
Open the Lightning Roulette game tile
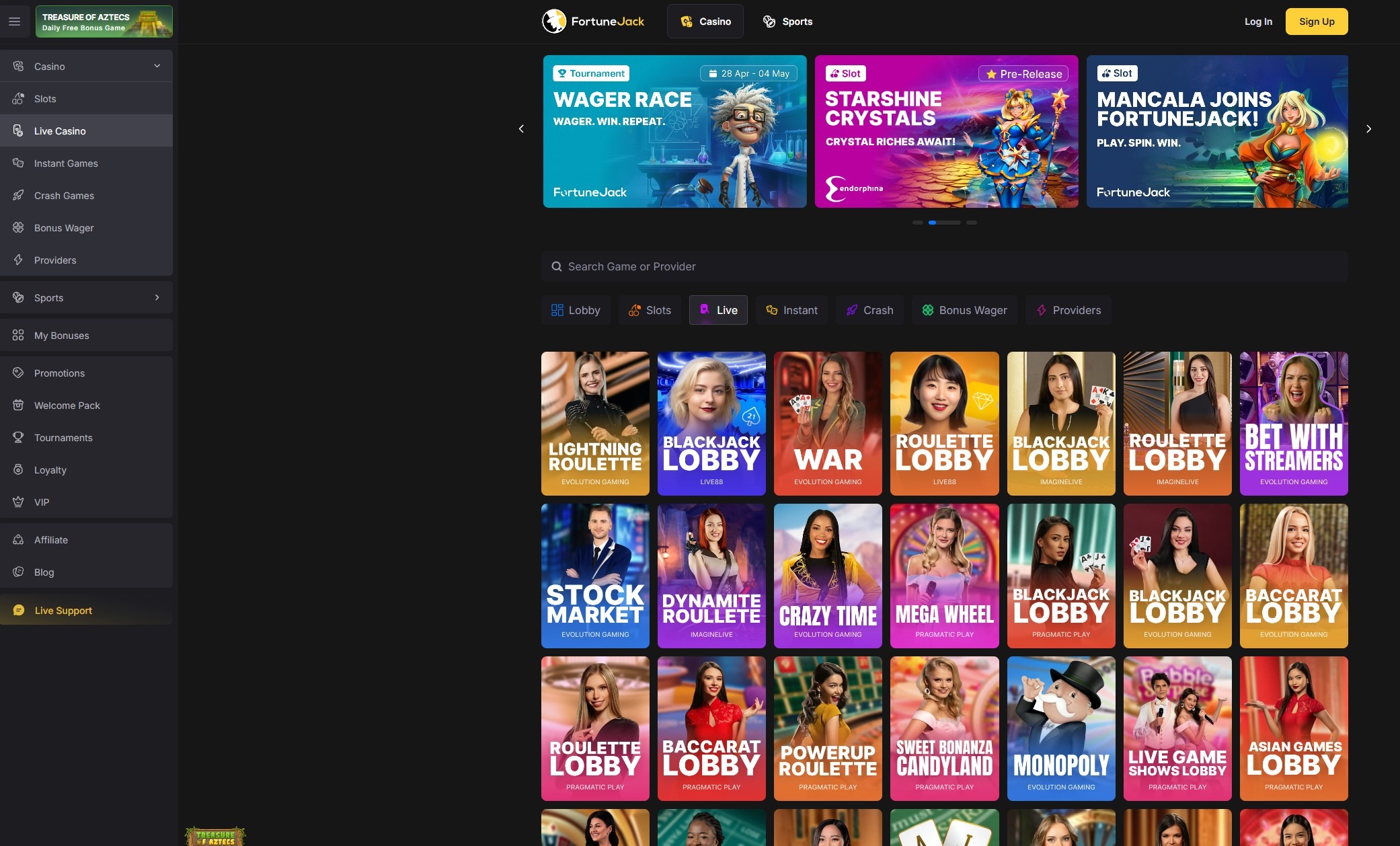595,424
